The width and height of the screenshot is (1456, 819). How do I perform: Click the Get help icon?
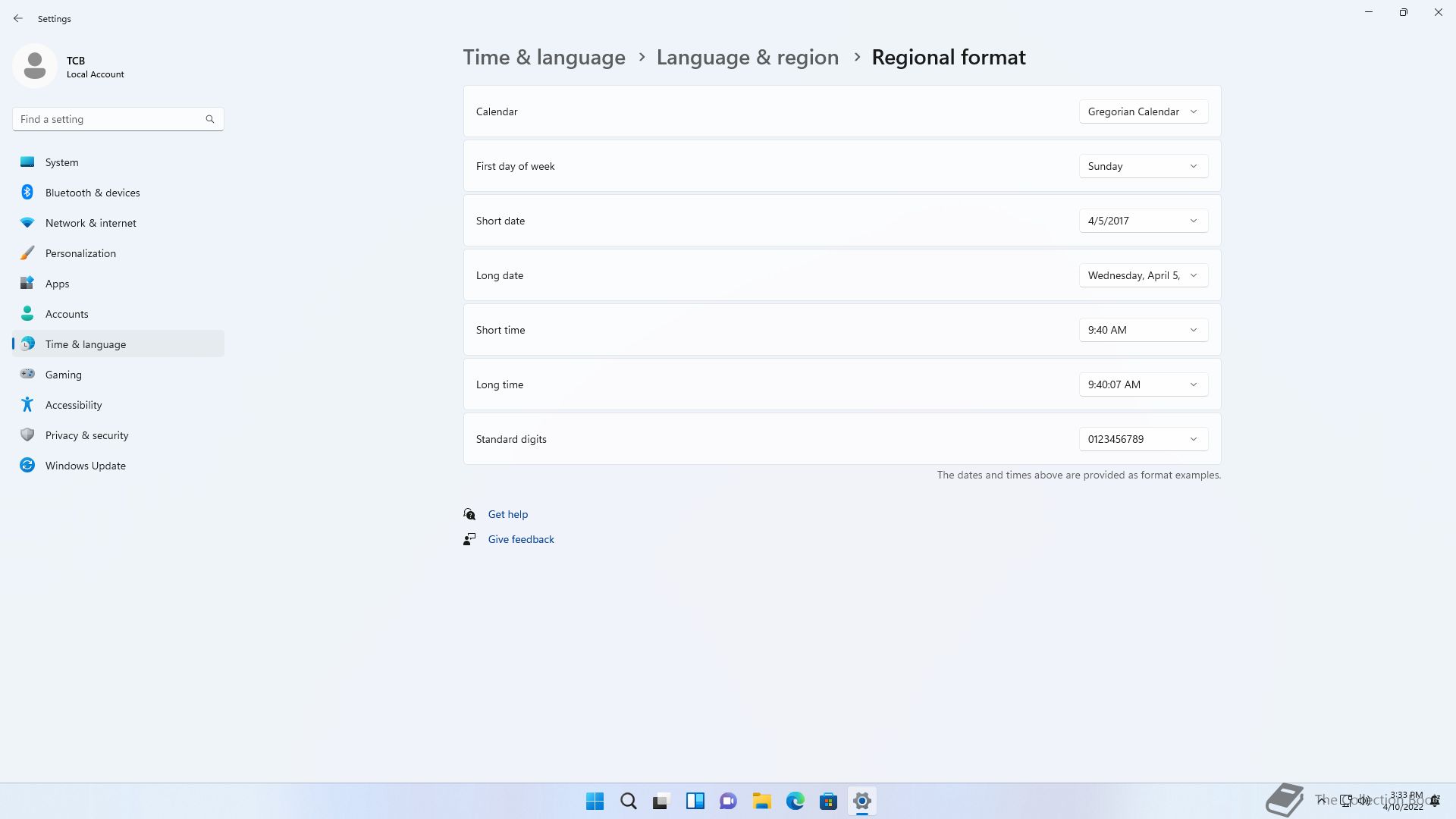pos(469,514)
